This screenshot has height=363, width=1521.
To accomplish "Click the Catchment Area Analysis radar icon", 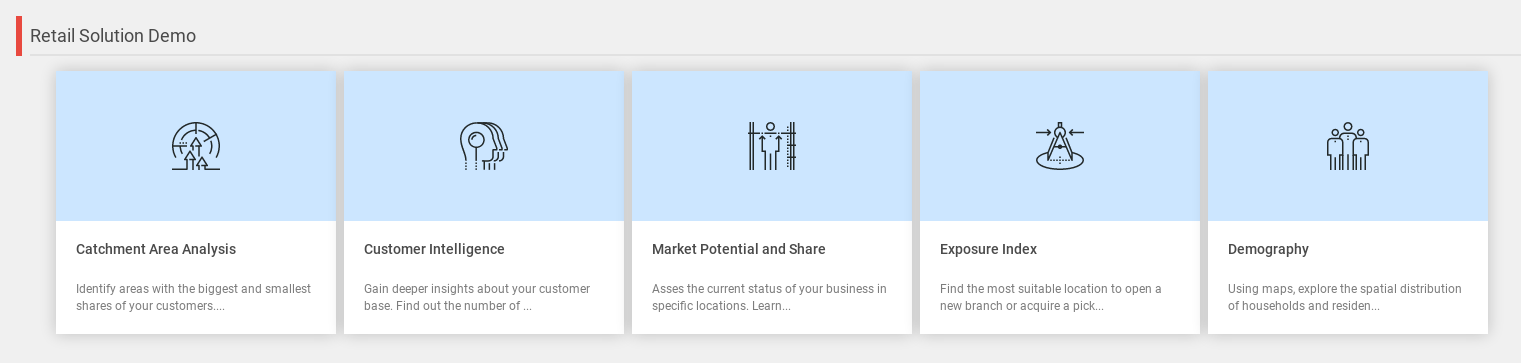I will [196, 146].
